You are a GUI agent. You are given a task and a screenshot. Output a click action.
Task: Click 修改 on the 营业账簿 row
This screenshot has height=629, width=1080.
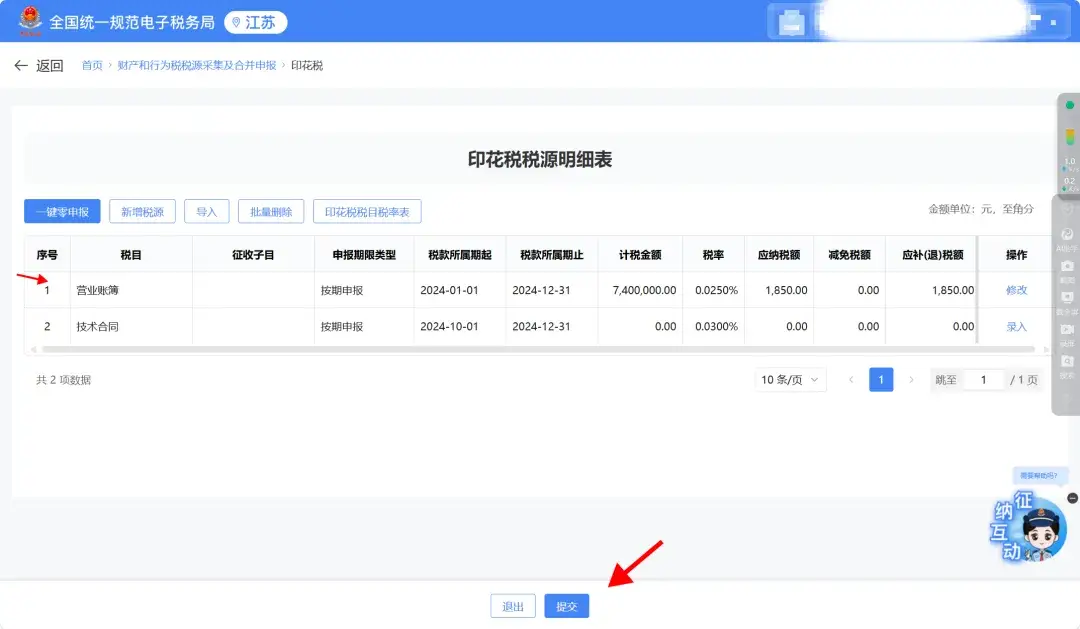click(1015, 290)
